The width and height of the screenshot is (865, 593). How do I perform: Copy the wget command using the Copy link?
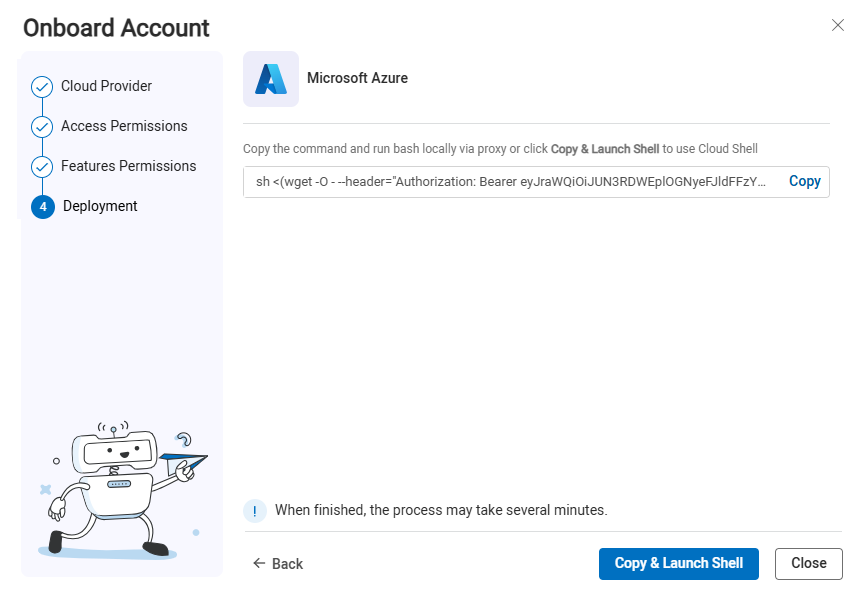click(x=804, y=182)
